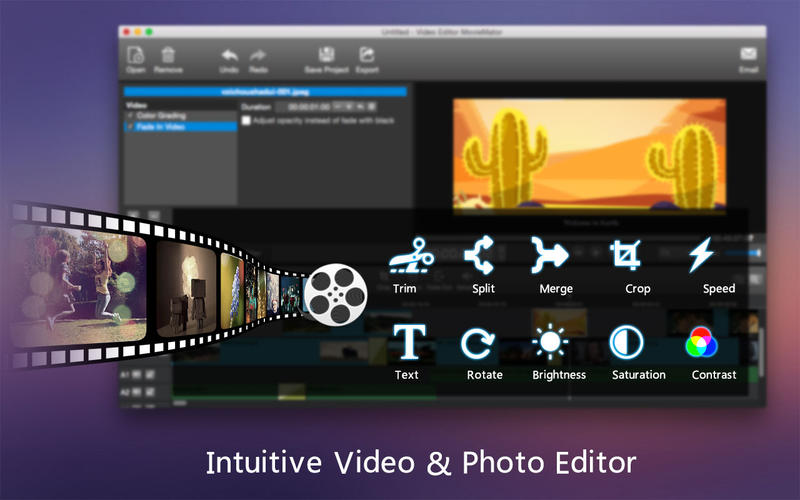Select the Color Grading row
This screenshot has height=500, width=800.
181,116
